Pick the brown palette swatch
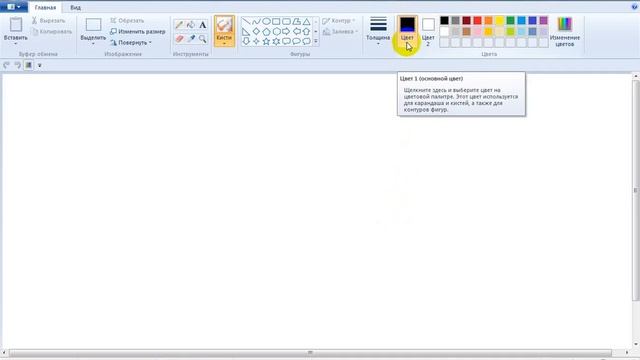 [467, 31]
